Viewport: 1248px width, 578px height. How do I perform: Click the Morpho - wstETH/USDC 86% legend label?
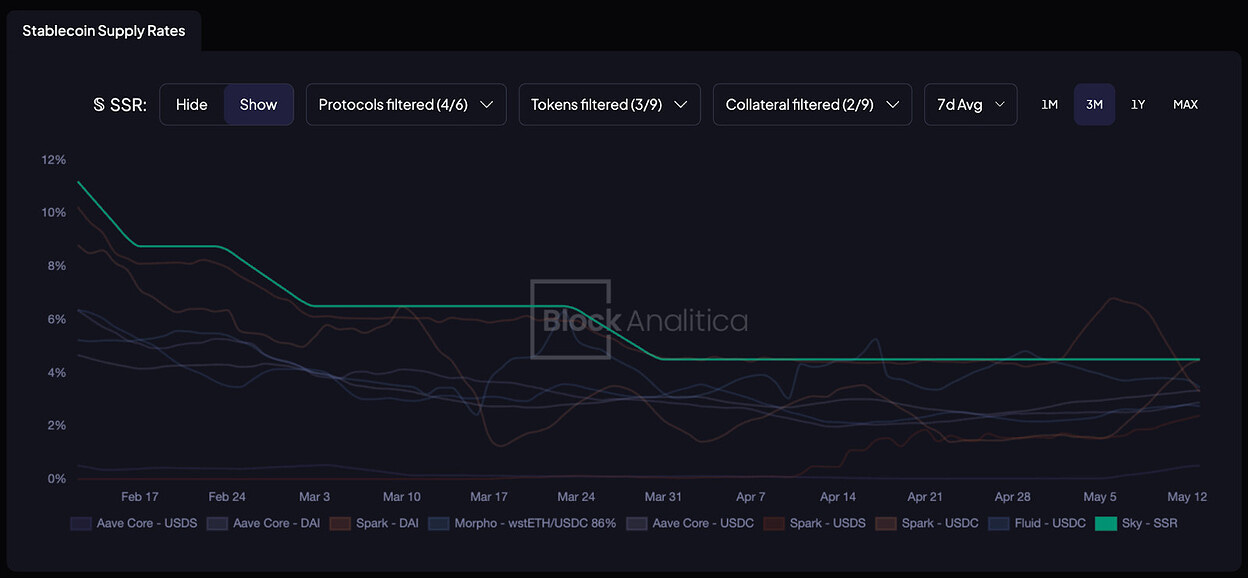click(535, 523)
